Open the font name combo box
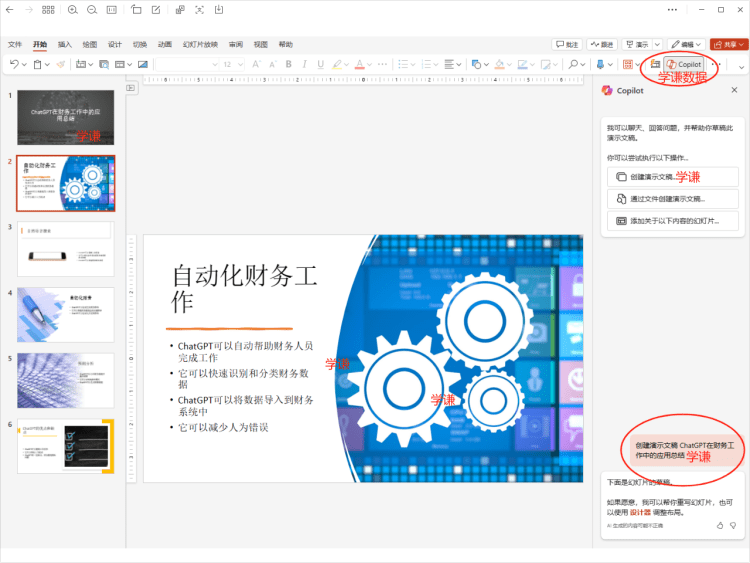This screenshot has width=750, height=563. (187, 64)
